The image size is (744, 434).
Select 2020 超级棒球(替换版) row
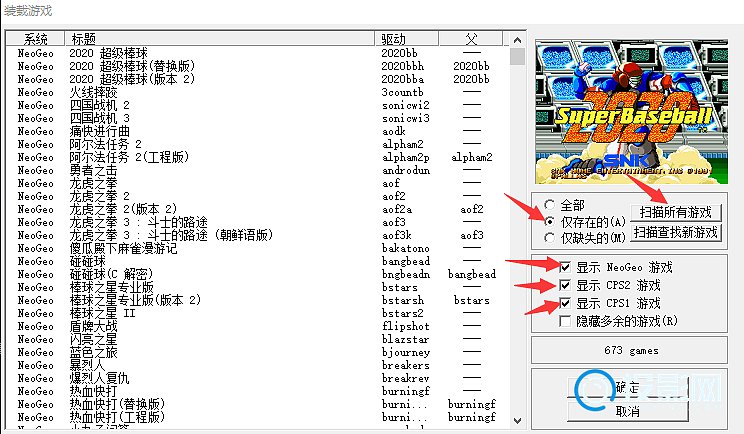point(257,66)
